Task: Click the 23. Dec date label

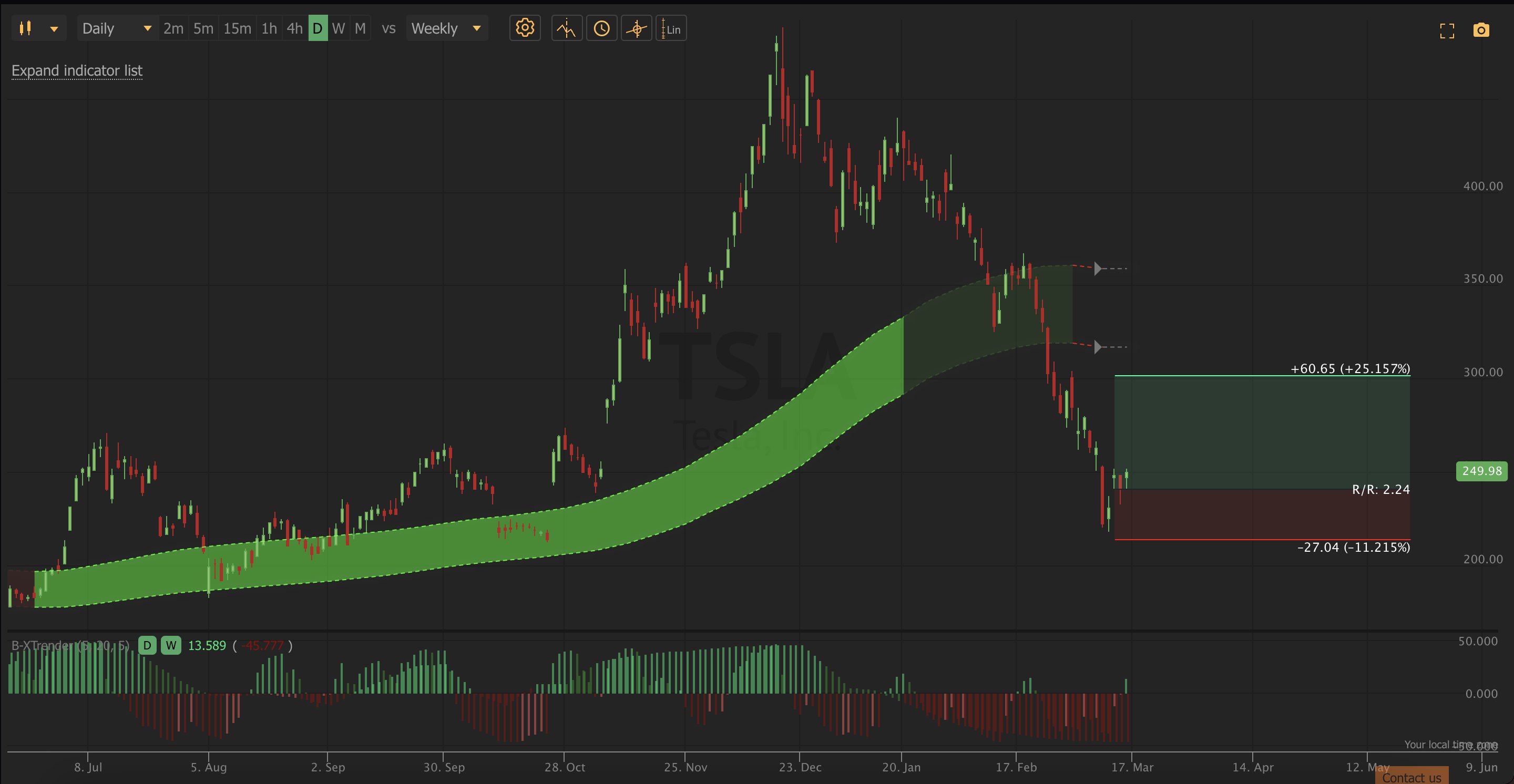Action: (800, 767)
